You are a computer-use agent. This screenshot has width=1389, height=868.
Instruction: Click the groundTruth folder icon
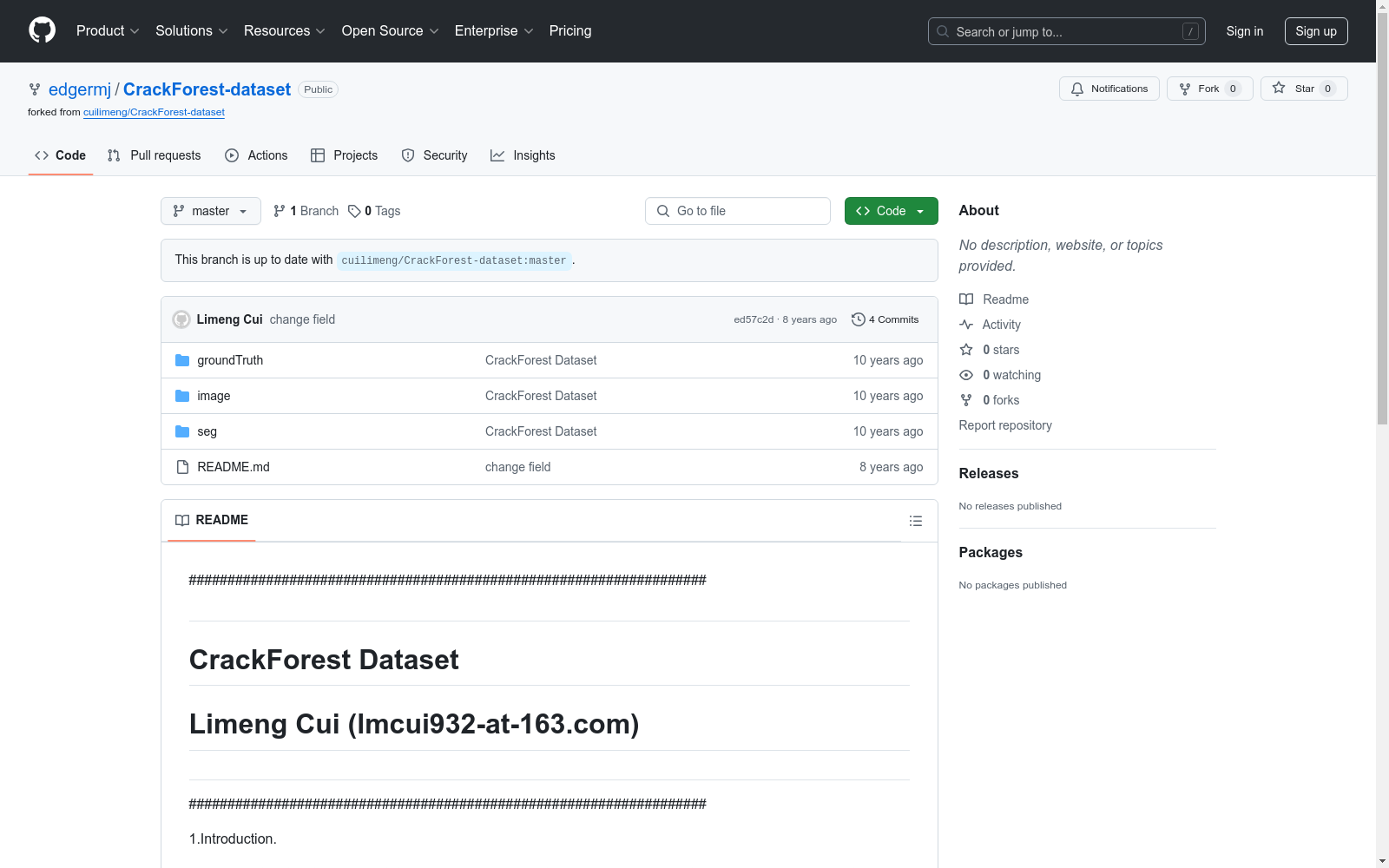tap(182, 360)
